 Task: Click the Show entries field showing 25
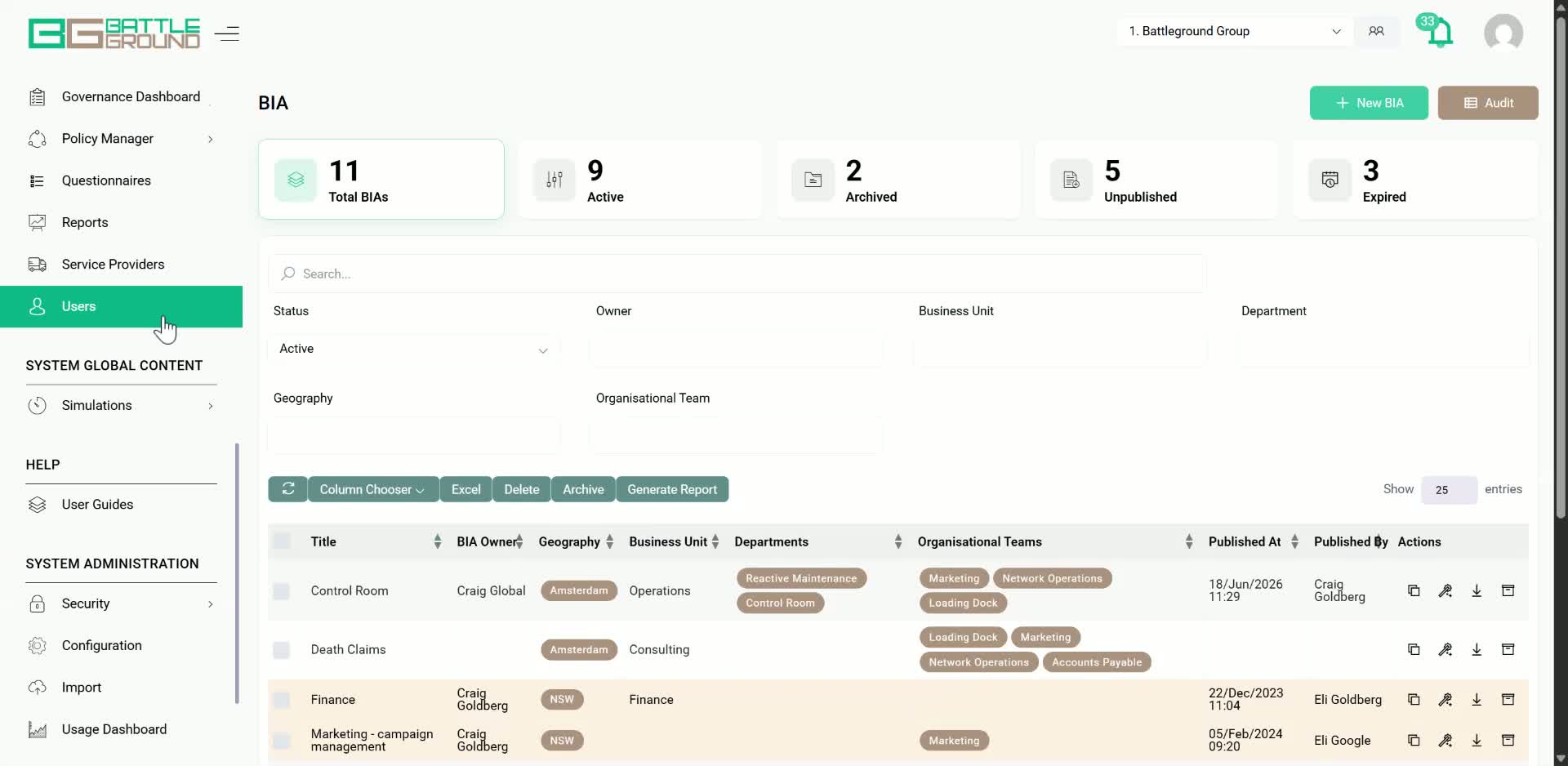pos(1449,490)
